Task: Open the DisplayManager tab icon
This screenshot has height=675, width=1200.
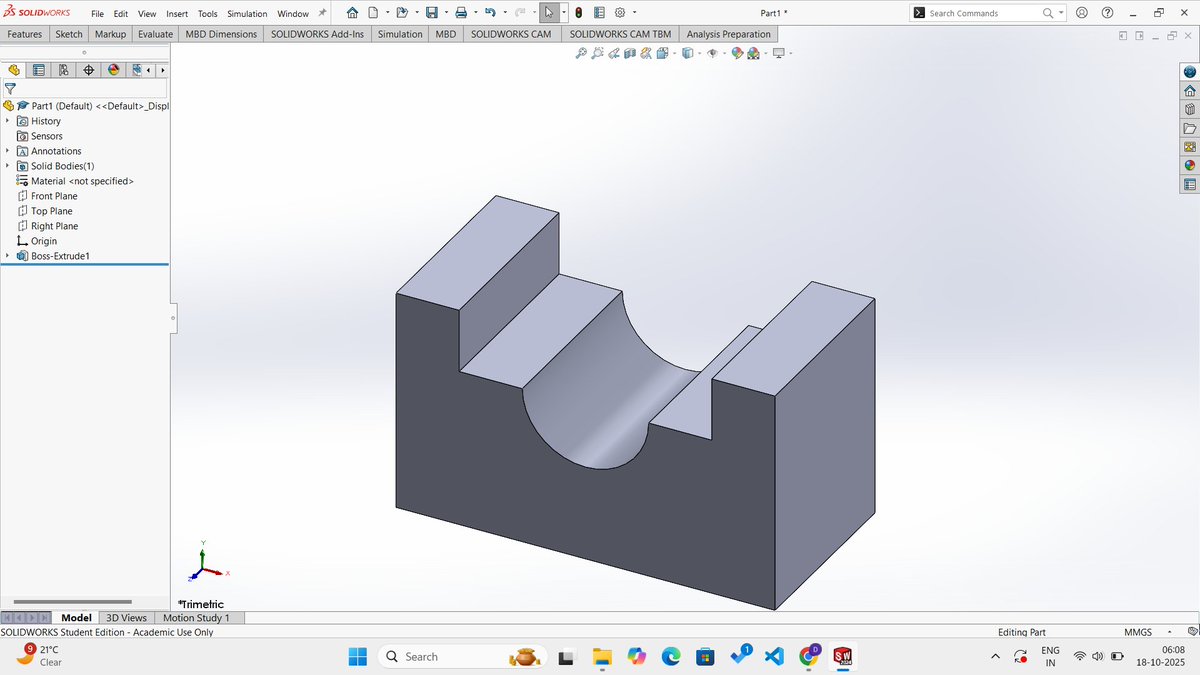Action: (113, 70)
